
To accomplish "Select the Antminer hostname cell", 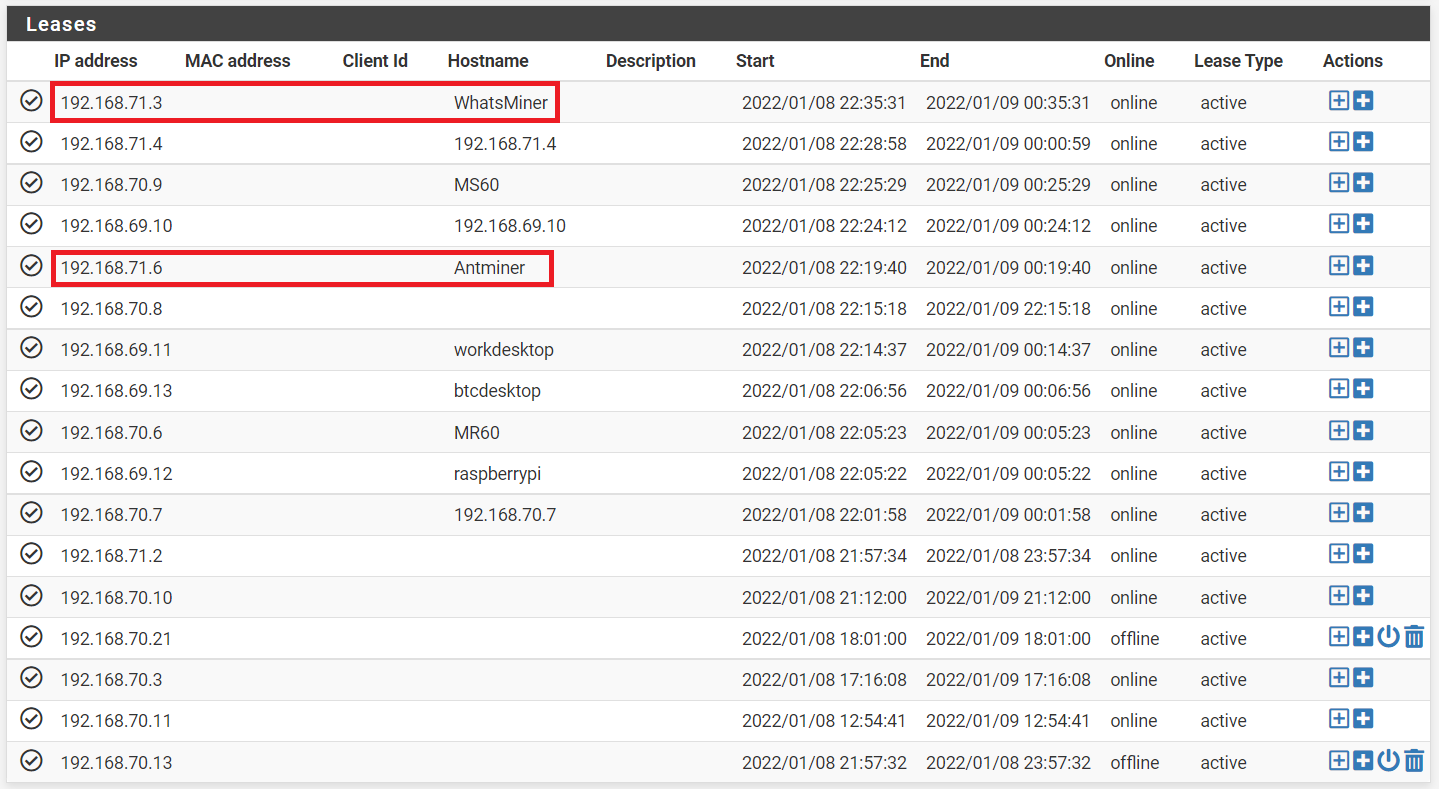I will (489, 267).
